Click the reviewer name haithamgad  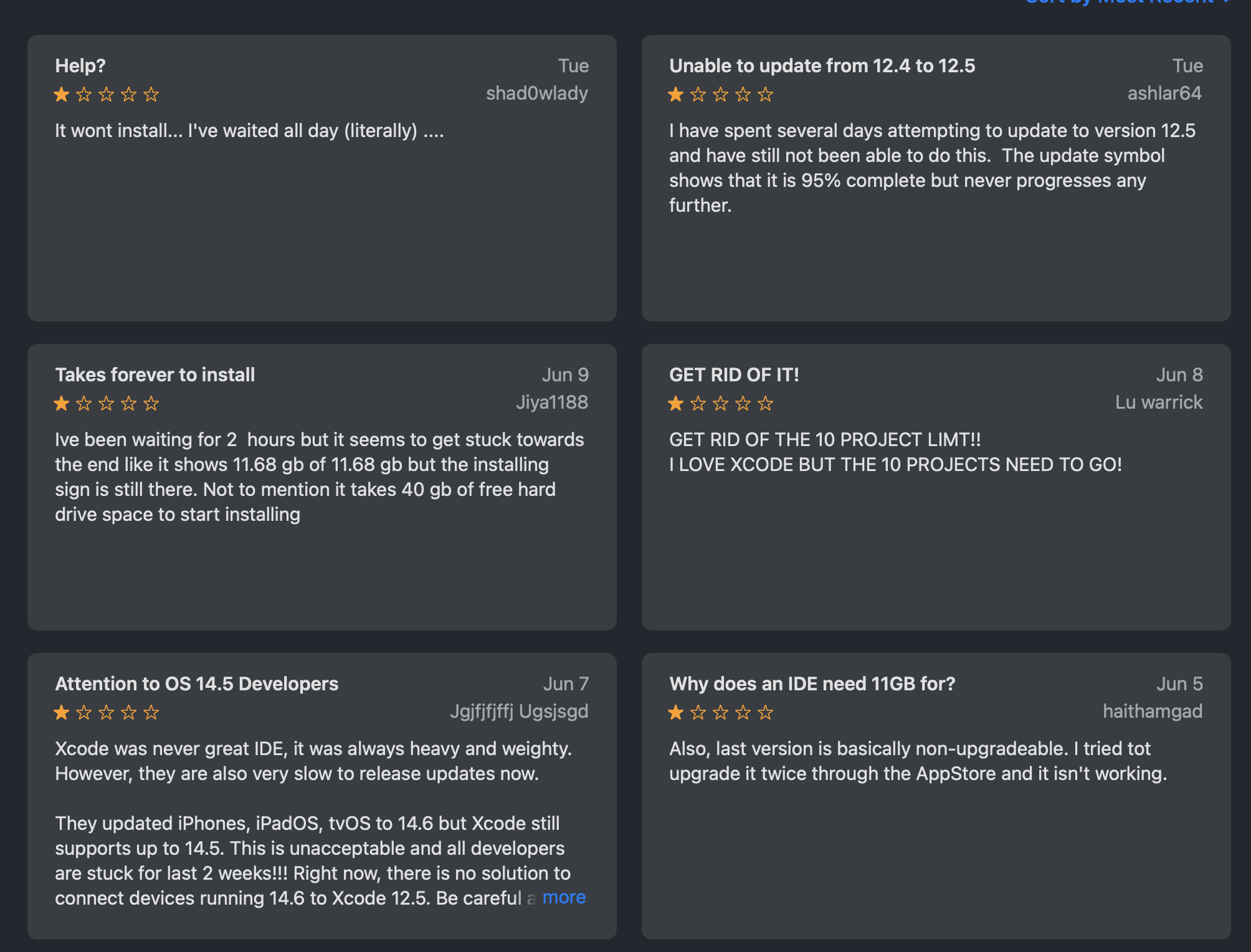[1152, 712]
